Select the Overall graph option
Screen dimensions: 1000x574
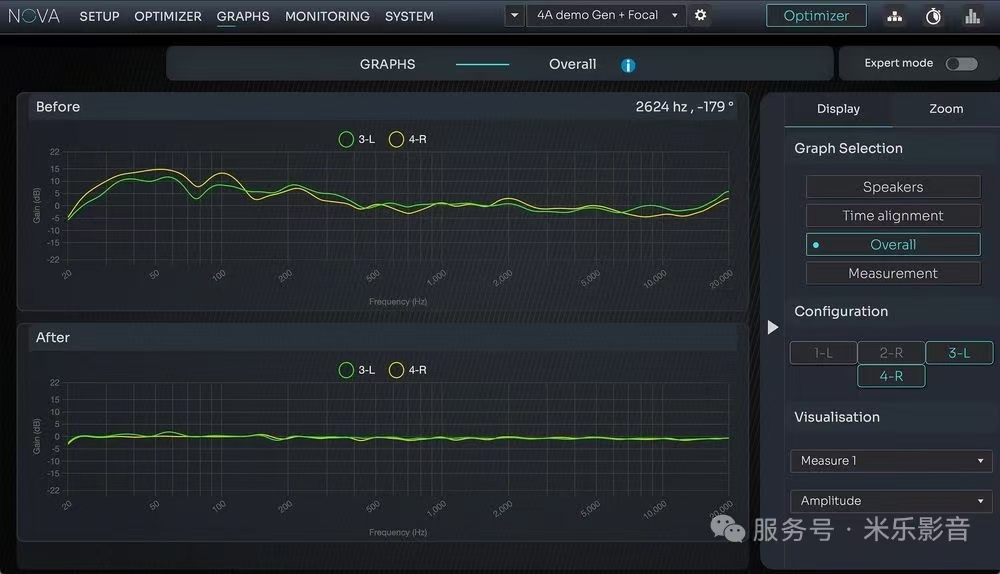pyautogui.click(x=893, y=244)
